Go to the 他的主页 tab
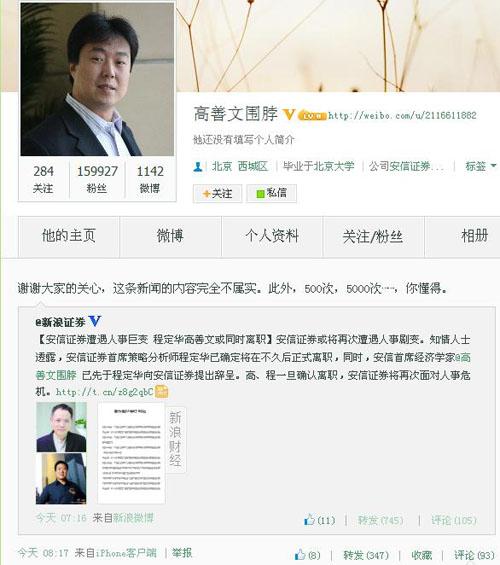500x565 pixels. click(69, 236)
